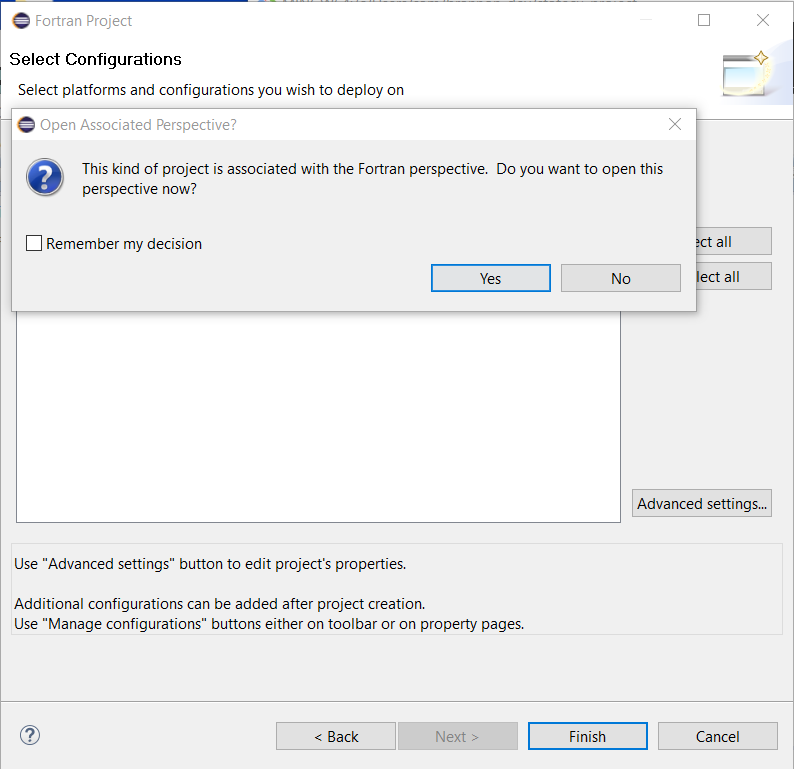Click Eclipse icon beside Open Associated Perspective title
Screen dimensions: 794x769
27,125
